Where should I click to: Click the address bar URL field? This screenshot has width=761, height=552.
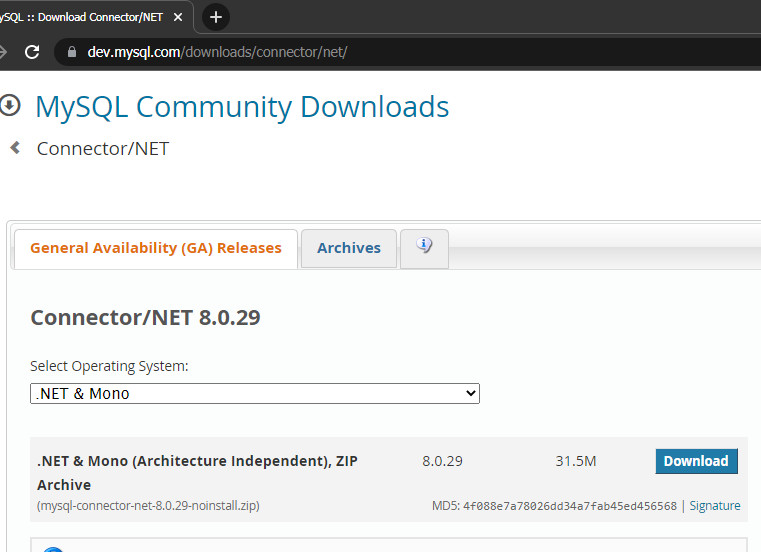(x=408, y=52)
